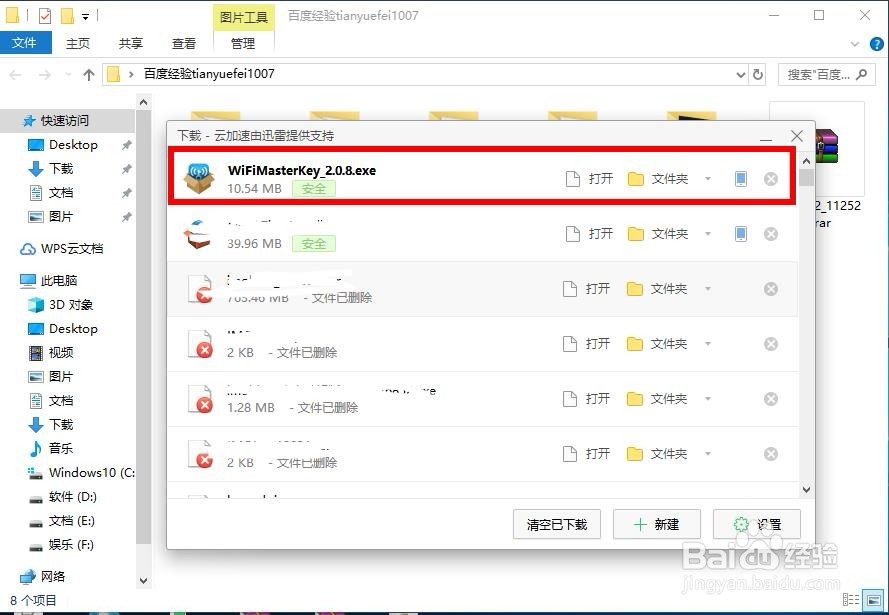Go up one folder level

pyautogui.click(x=88, y=74)
